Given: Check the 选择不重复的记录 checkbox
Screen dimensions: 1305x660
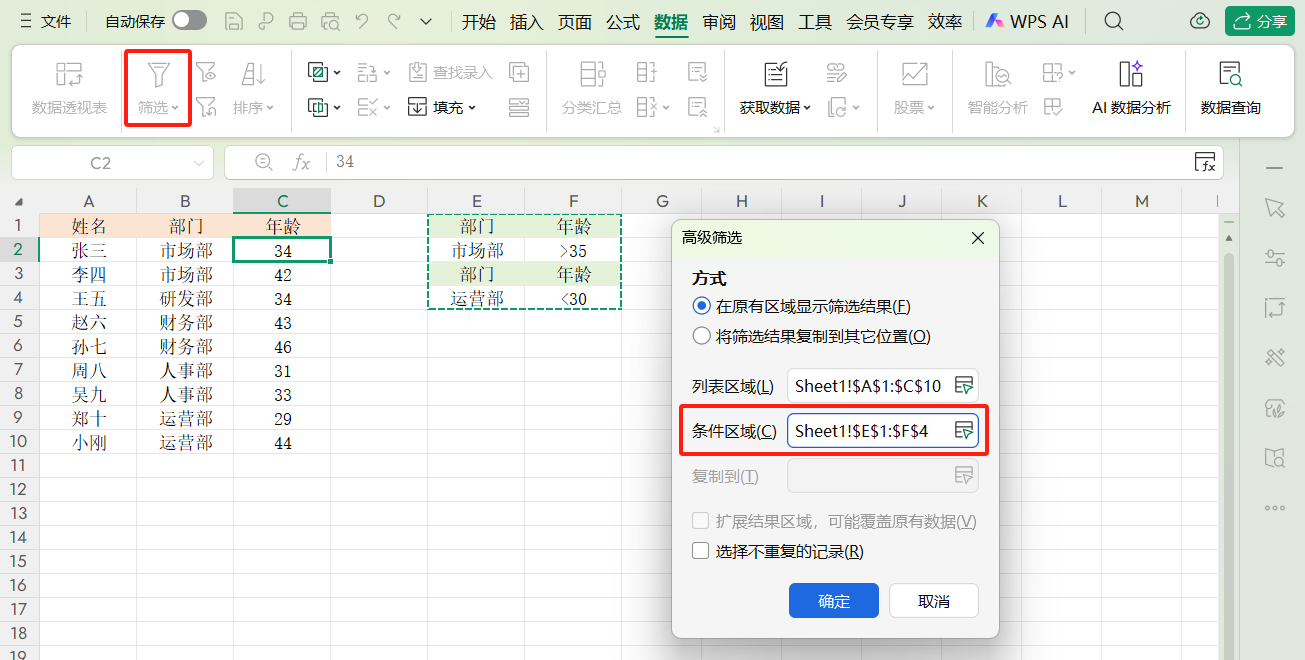Looking at the screenshot, I should point(702,551).
